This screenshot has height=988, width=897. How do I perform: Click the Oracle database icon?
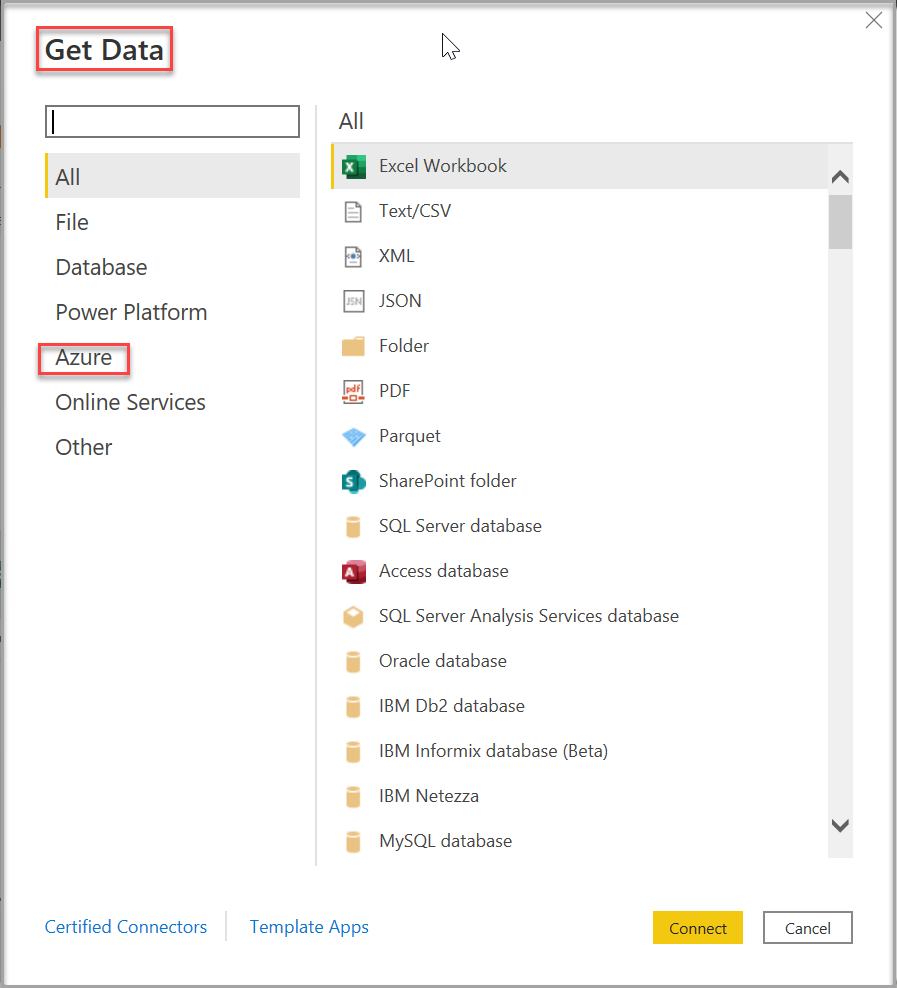353,662
